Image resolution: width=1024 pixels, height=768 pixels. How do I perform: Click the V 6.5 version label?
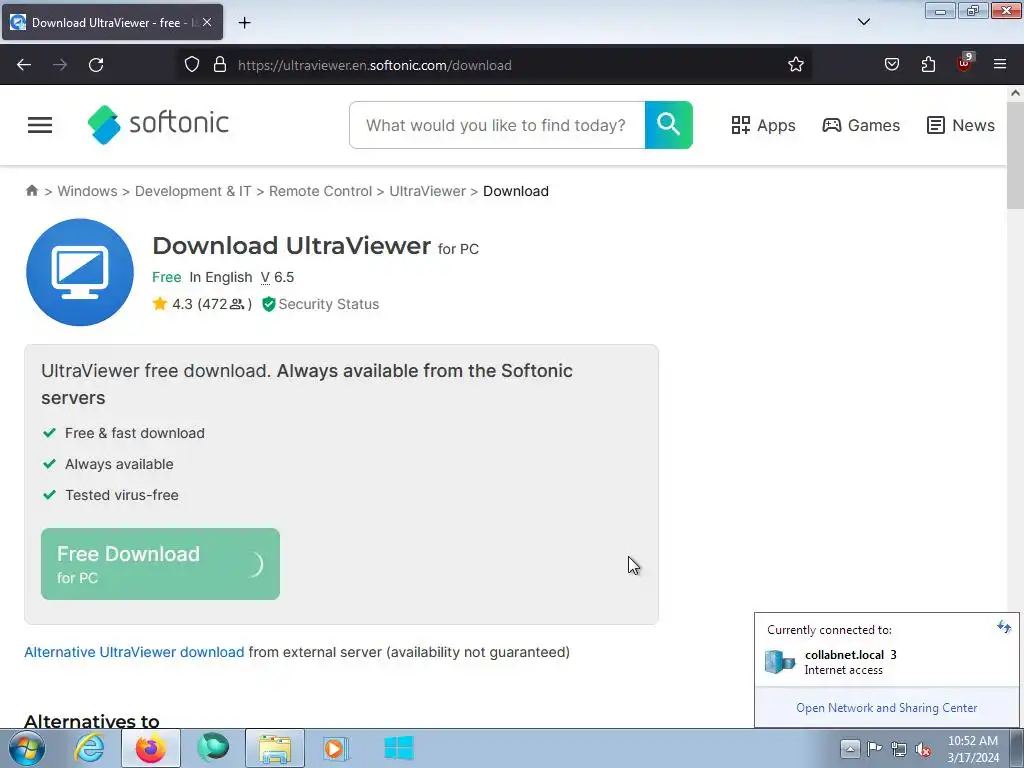[x=278, y=277]
